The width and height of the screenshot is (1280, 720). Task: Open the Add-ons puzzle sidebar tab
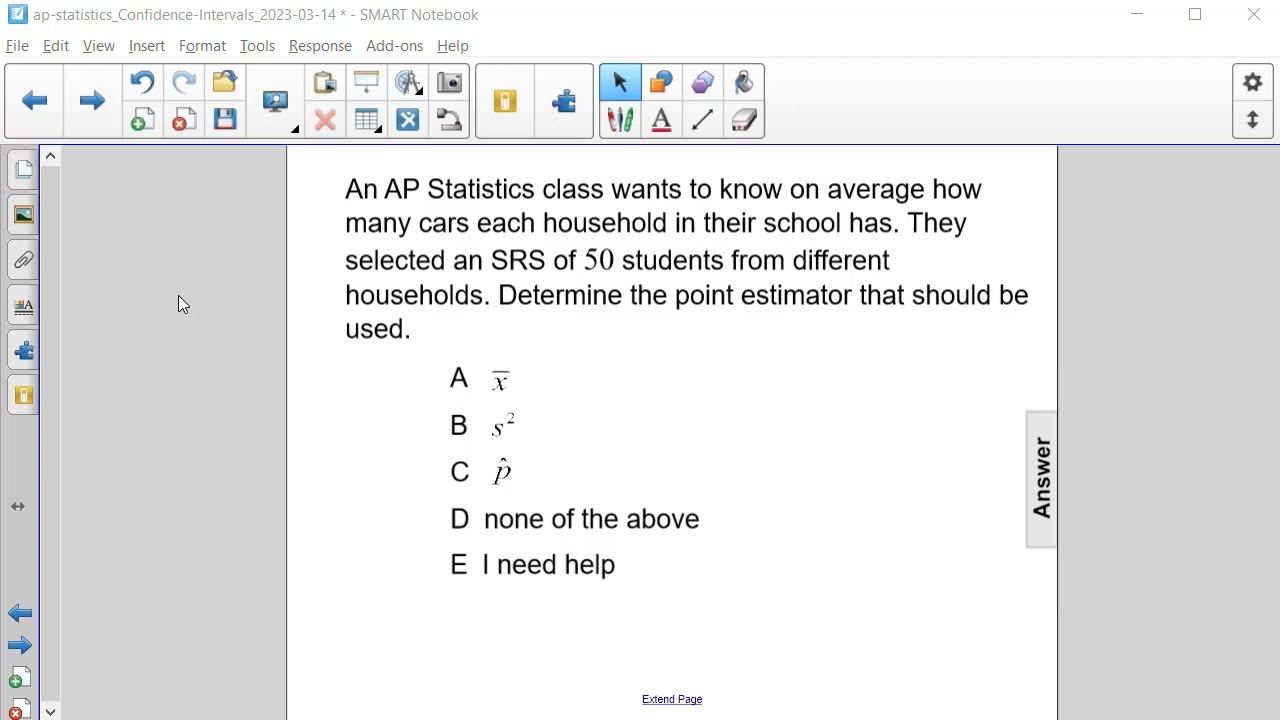click(x=23, y=351)
